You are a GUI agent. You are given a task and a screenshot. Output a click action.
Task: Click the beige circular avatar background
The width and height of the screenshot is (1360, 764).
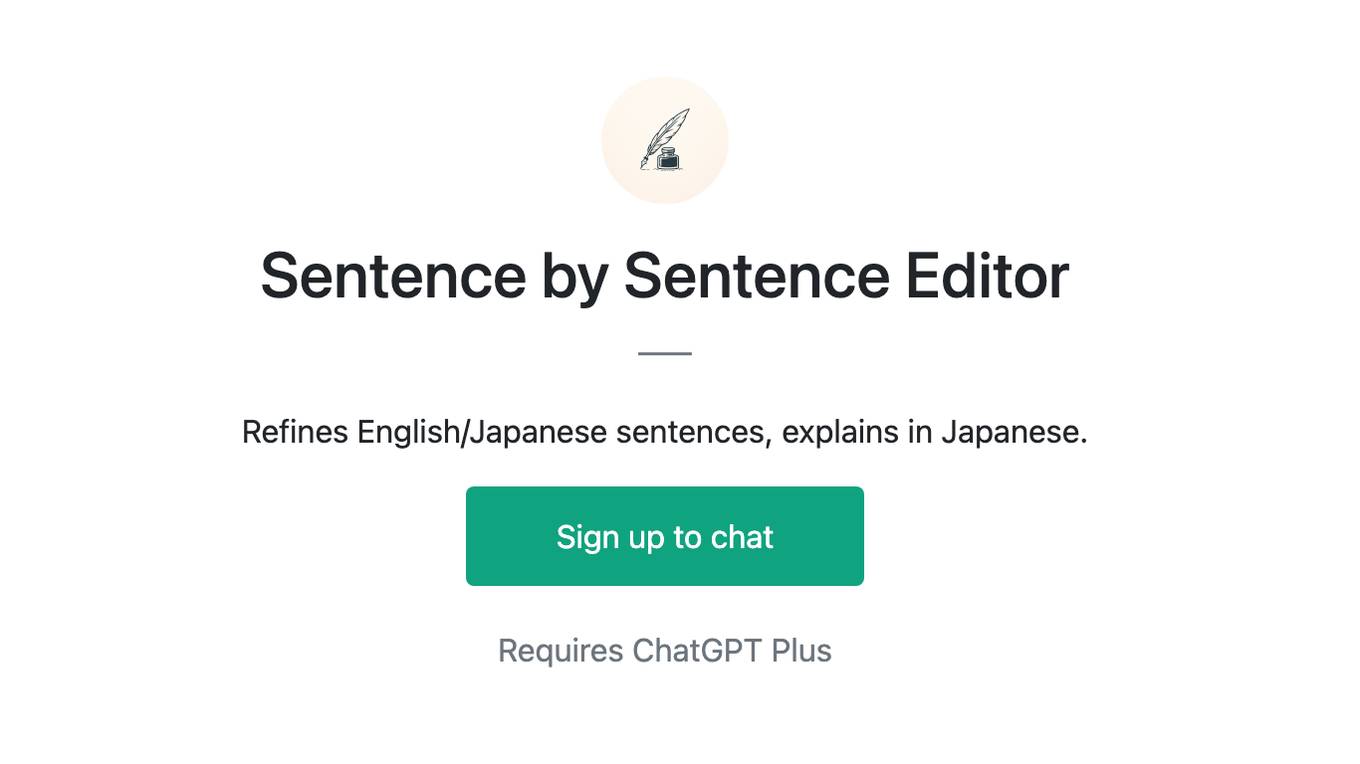coord(665,140)
